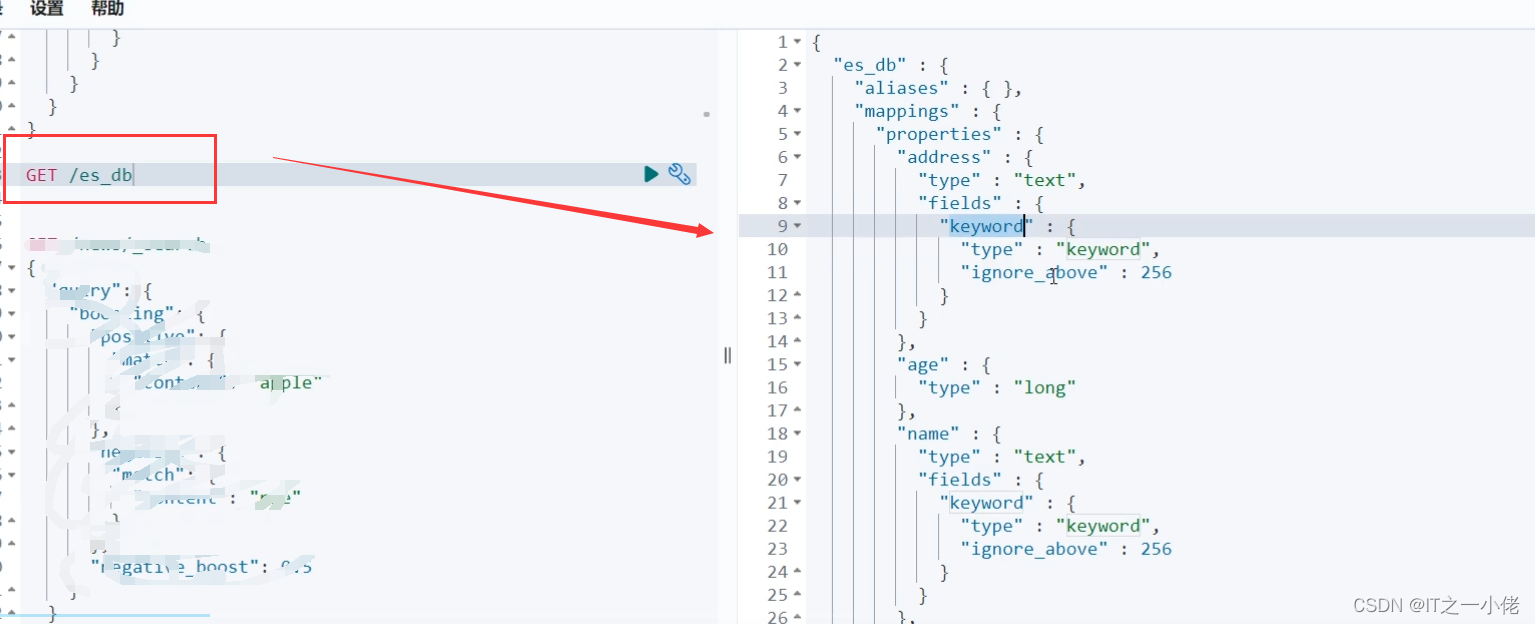The image size is (1535, 624).
Task: Click "text" type value on line 19
Action: coord(1045,457)
